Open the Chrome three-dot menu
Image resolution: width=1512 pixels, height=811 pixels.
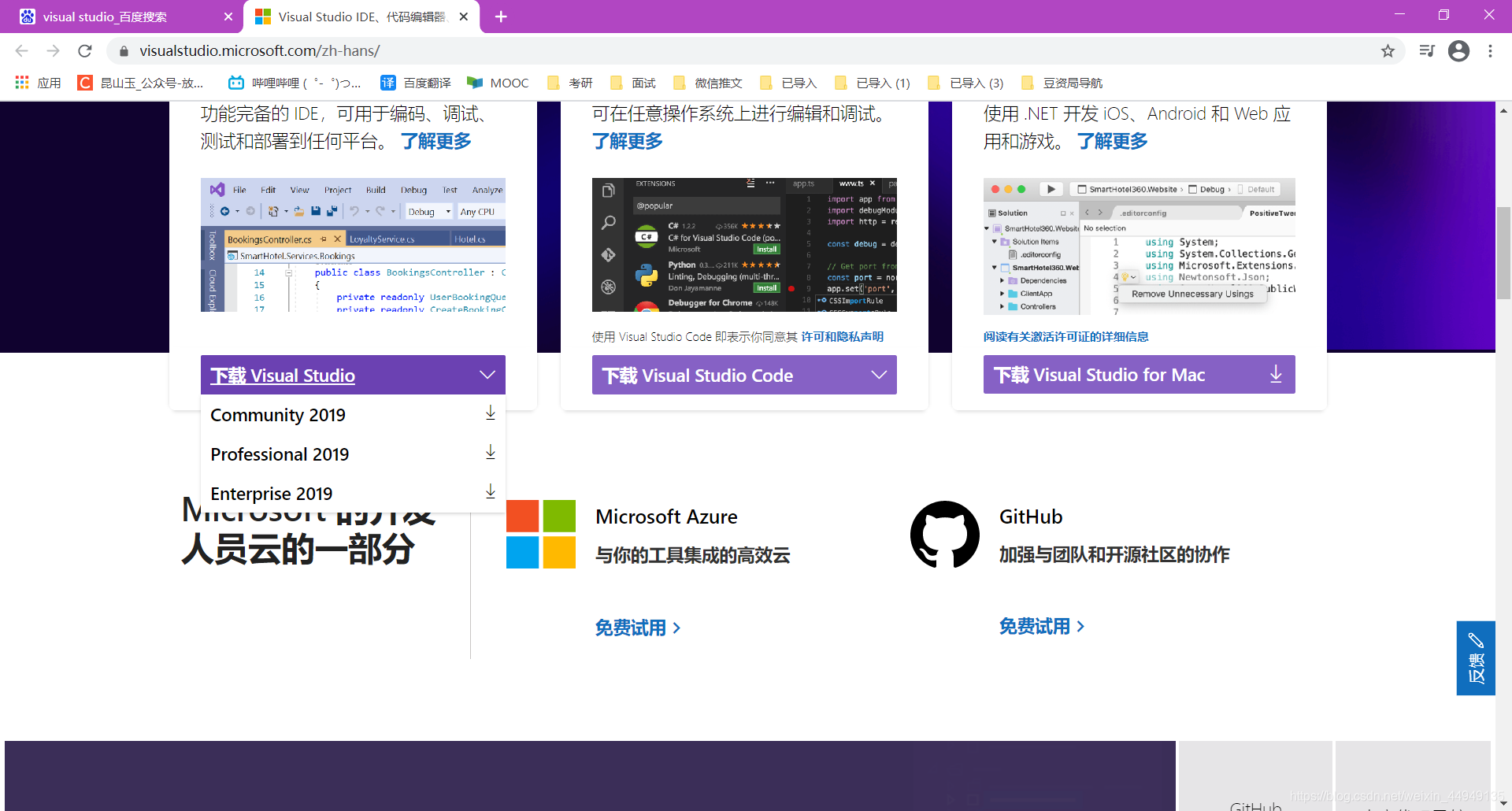[1490, 51]
